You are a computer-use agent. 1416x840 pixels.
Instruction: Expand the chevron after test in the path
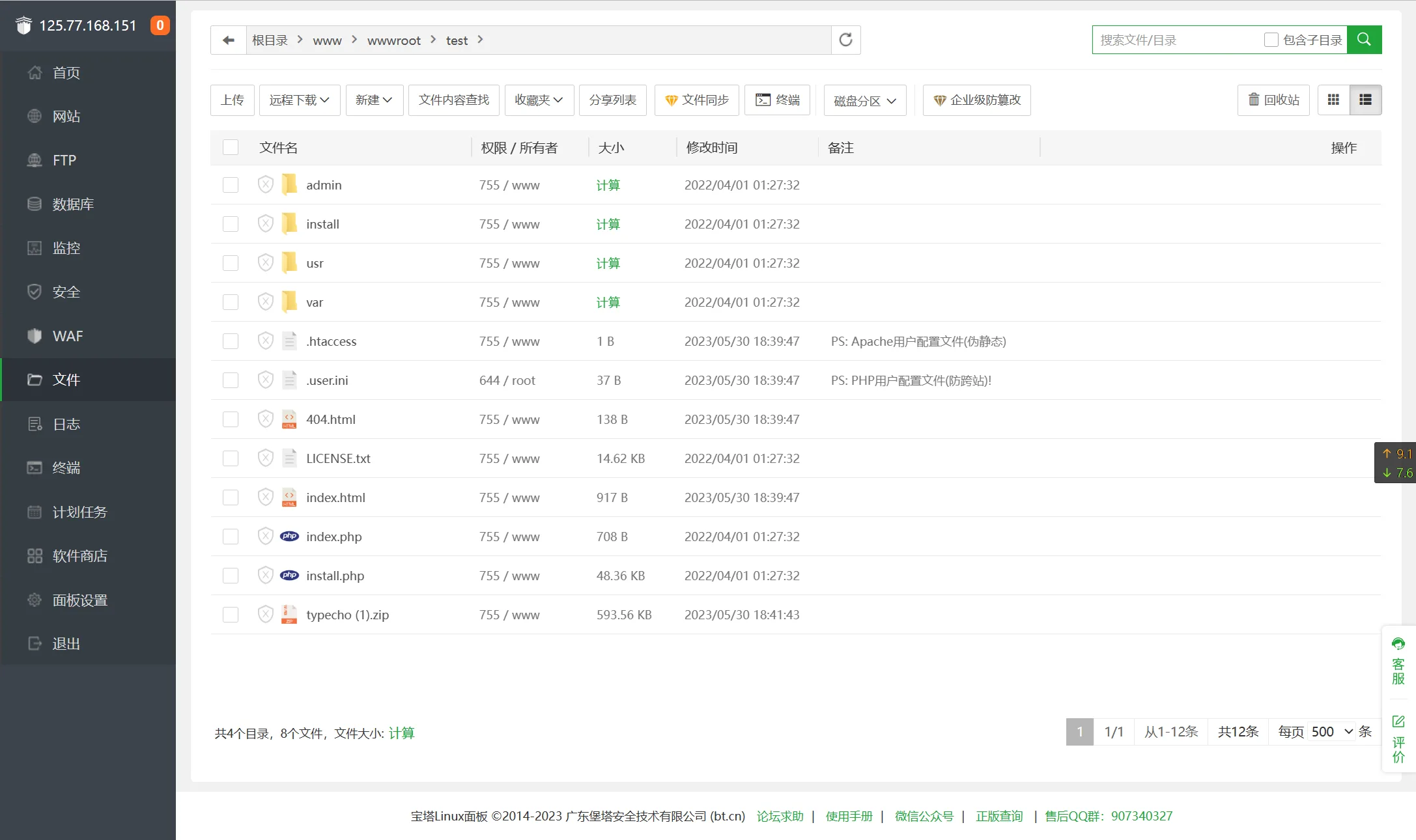tap(481, 40)
